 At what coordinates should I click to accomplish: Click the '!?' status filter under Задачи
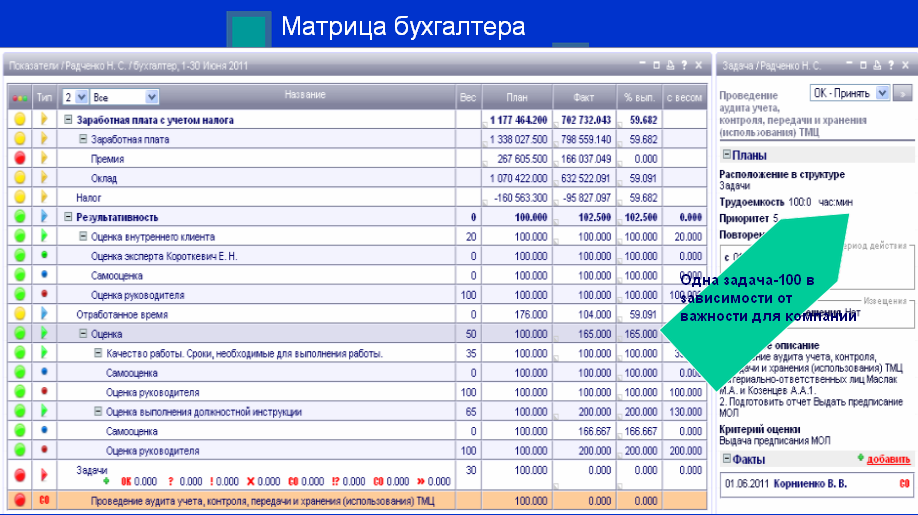(x=335, y=482)
